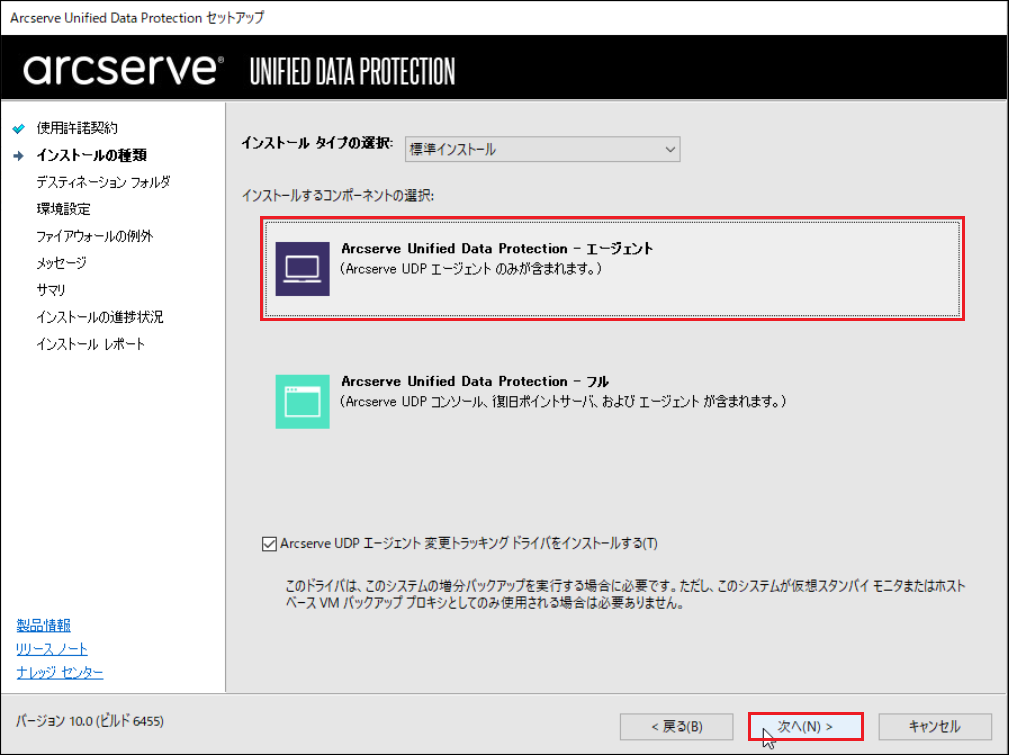The width and height of the screenshot is (1009, 755).
Task: Click the キャンセル button
Action: click(x=935, y=727)
